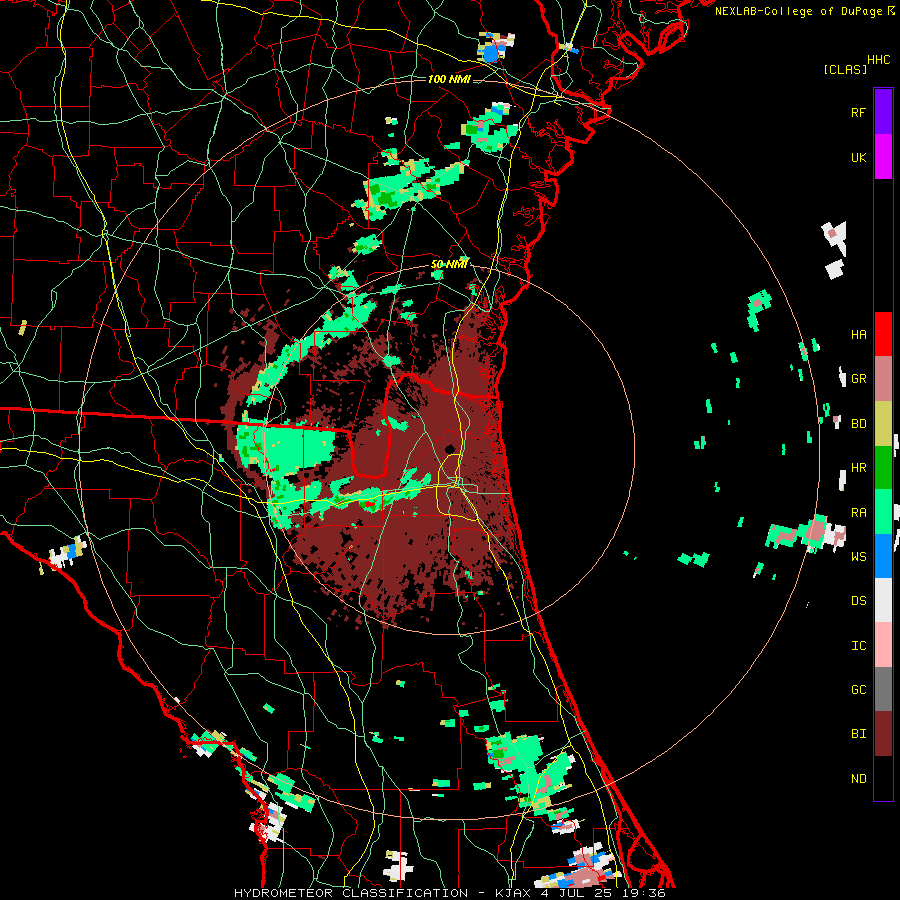Click the gray GC ground clutter swatch
Viewport: 900px width, 900px height.
coord(883,689)
